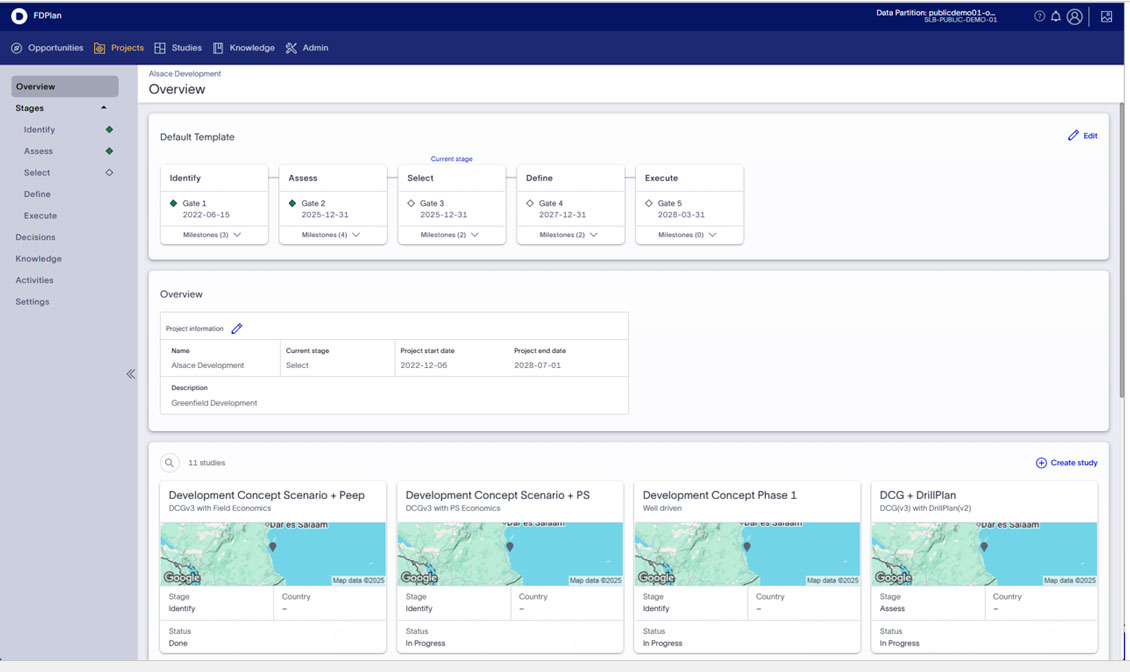Switch to the Projects tab
The image size is (1130, 672).
[119, 47]
